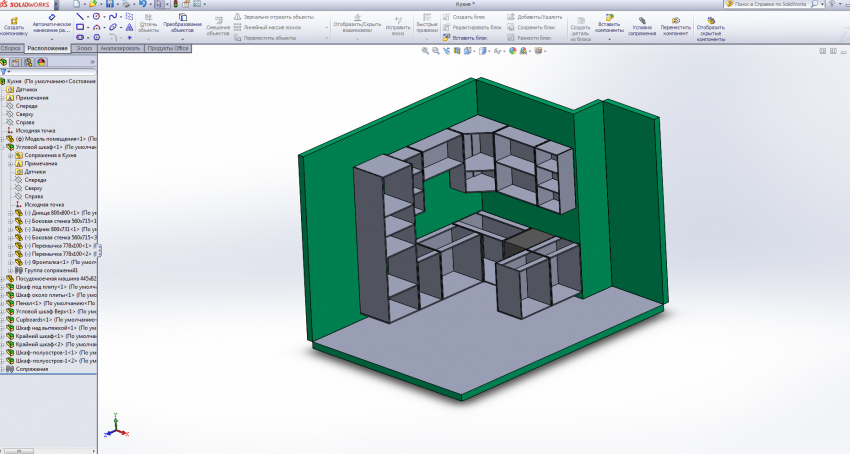850x454 pixels.
Task: Click the Отобразить/Скрыть взаимосвязи button
Action: click(357, 25)
